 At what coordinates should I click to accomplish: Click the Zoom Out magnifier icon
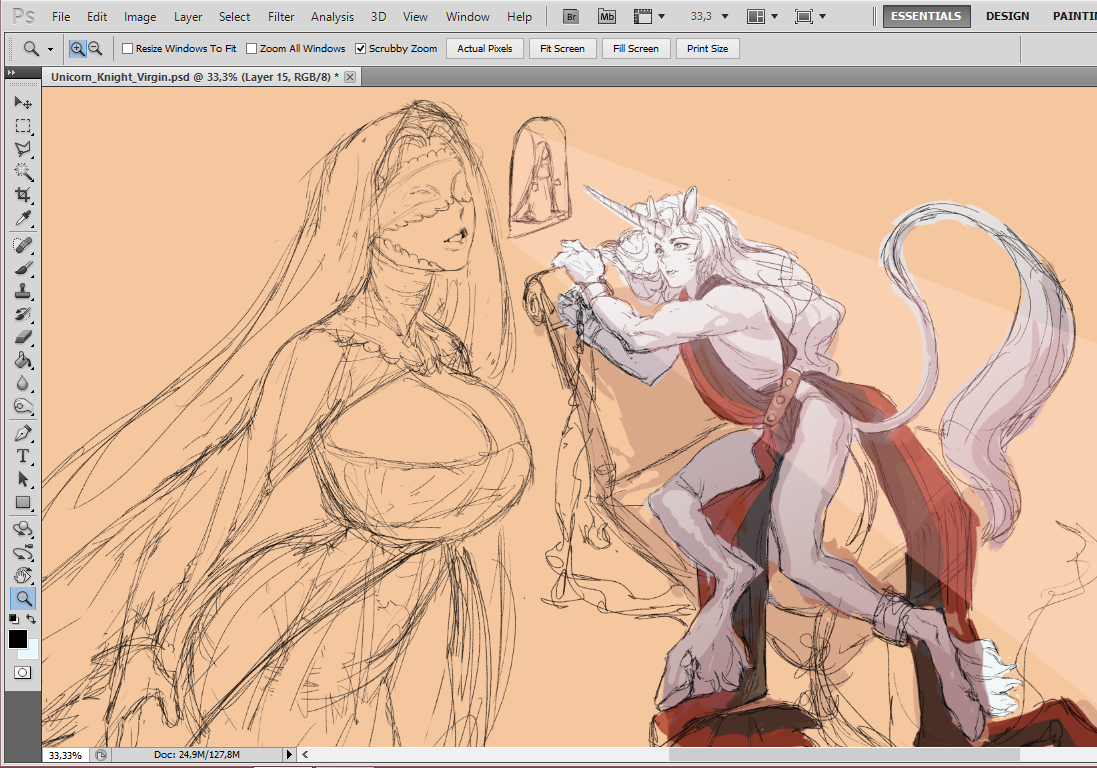point(95,48)
